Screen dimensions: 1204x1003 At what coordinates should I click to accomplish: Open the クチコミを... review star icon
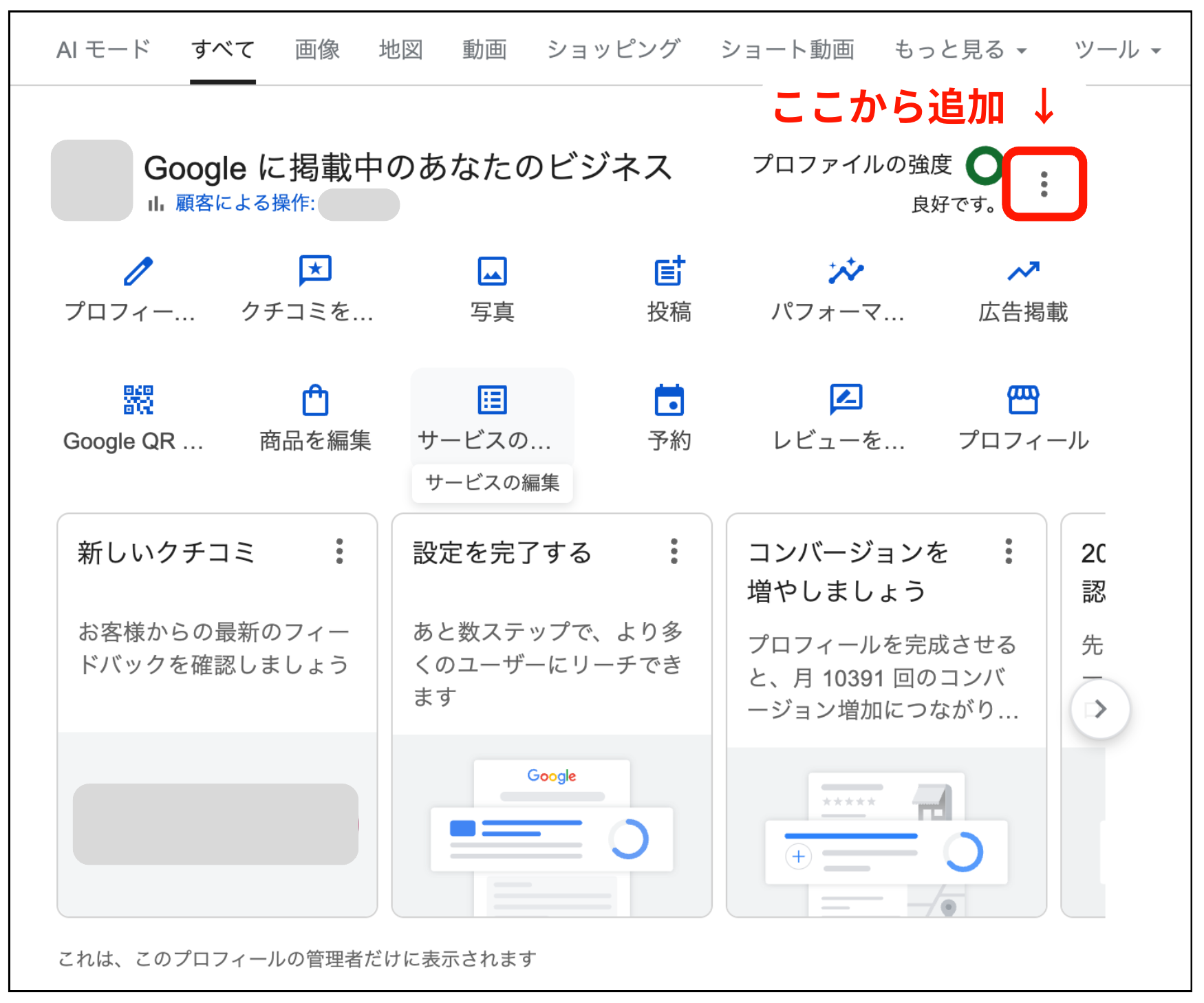[x=315, y=270]
